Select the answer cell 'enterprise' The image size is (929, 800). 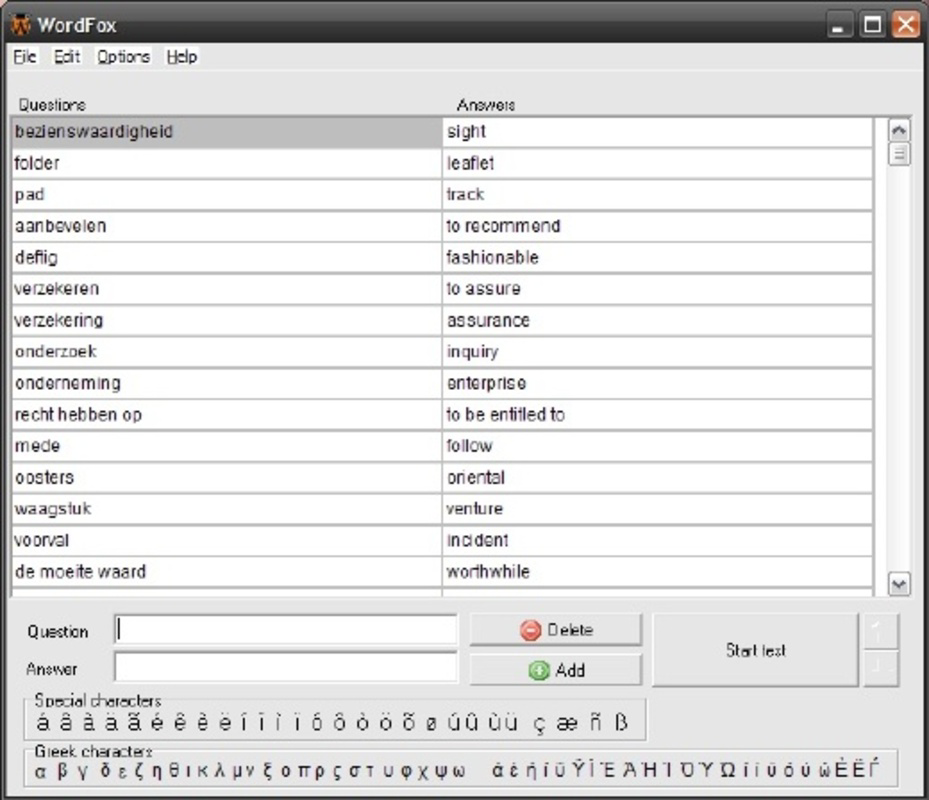pos(658,383)
